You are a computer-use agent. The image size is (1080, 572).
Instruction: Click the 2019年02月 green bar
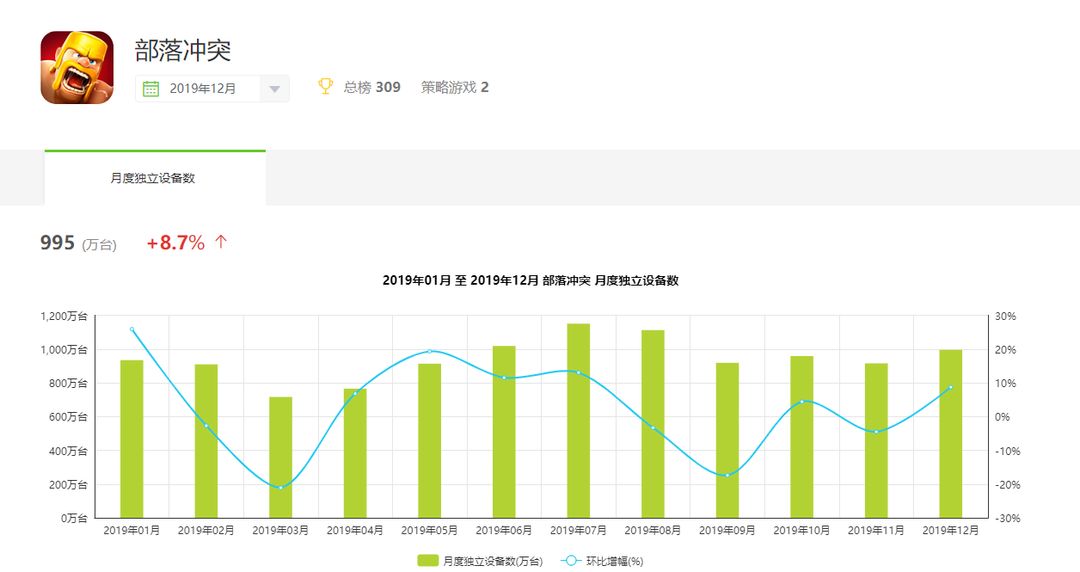pos(206,441)
